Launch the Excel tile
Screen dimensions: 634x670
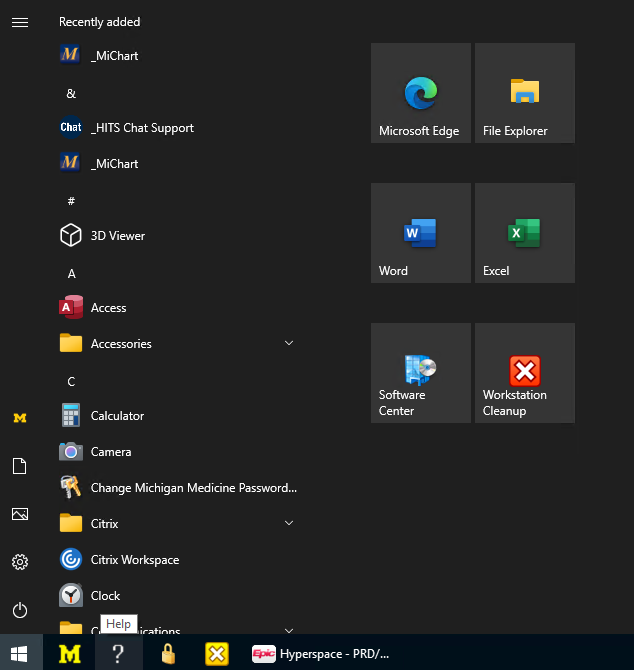point(525,233)
